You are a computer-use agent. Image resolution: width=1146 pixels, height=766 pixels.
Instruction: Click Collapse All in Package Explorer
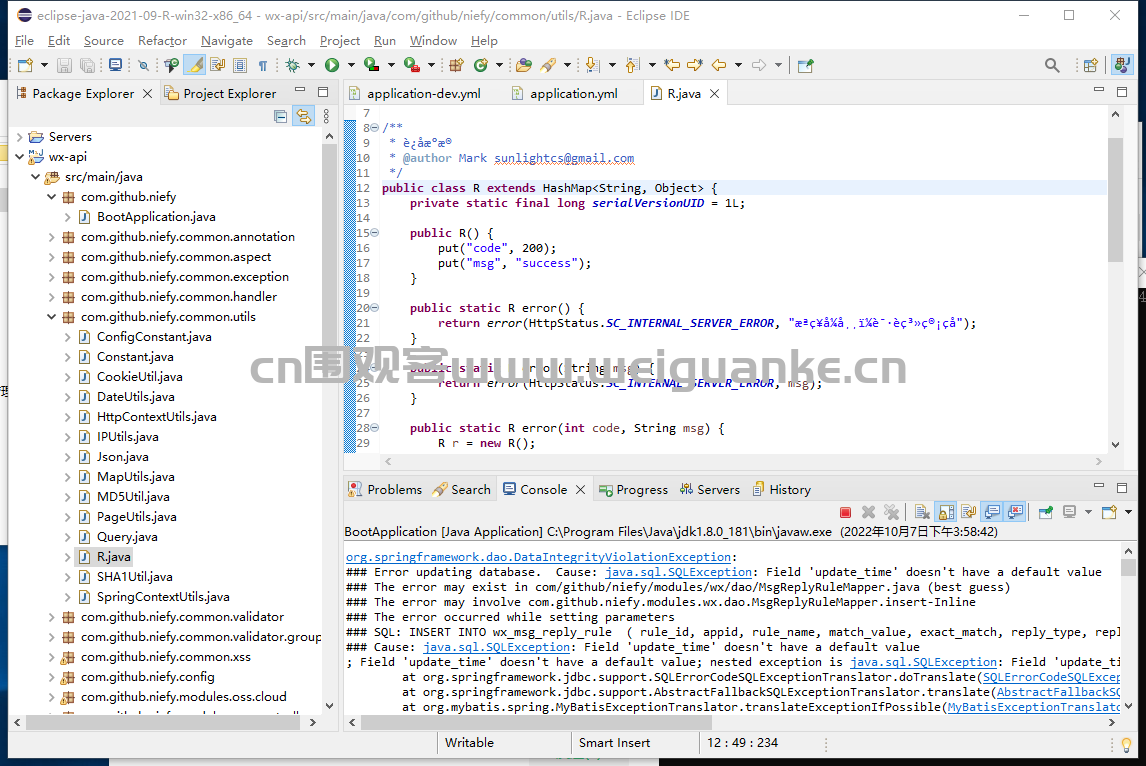[x=281, y=116]
